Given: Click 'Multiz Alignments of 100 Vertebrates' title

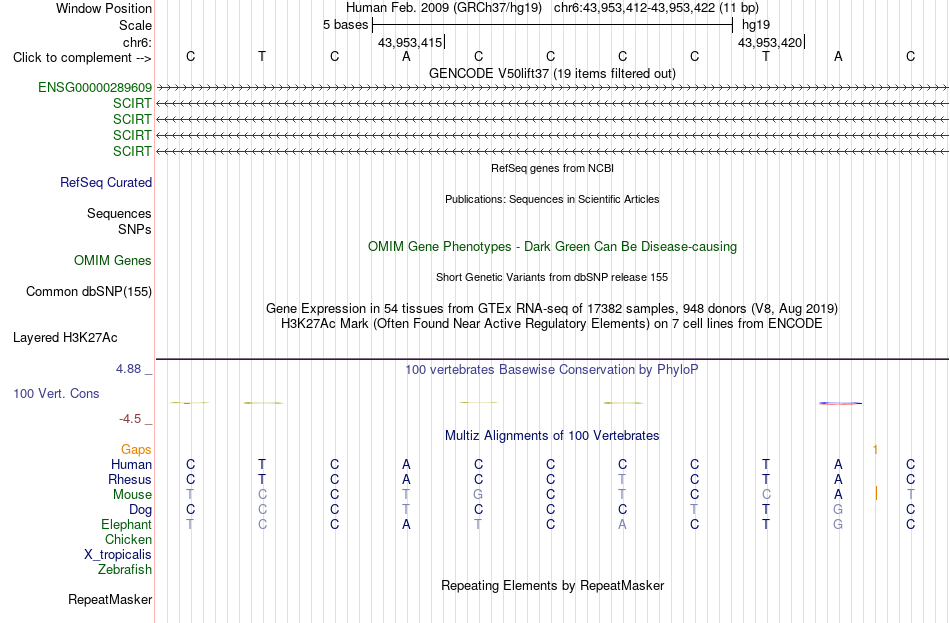Looking at the screenshot, I should (x=552, y=436).
